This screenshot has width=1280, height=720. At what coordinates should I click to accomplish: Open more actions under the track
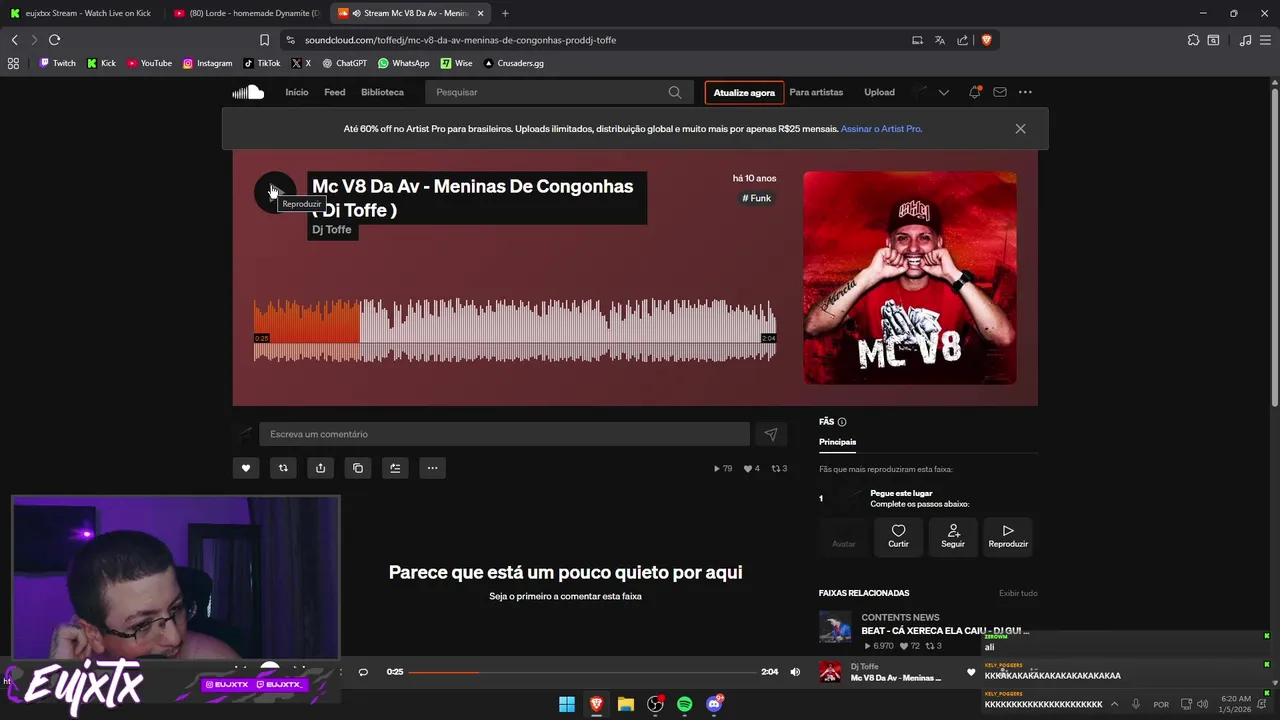tap(432, 468)
